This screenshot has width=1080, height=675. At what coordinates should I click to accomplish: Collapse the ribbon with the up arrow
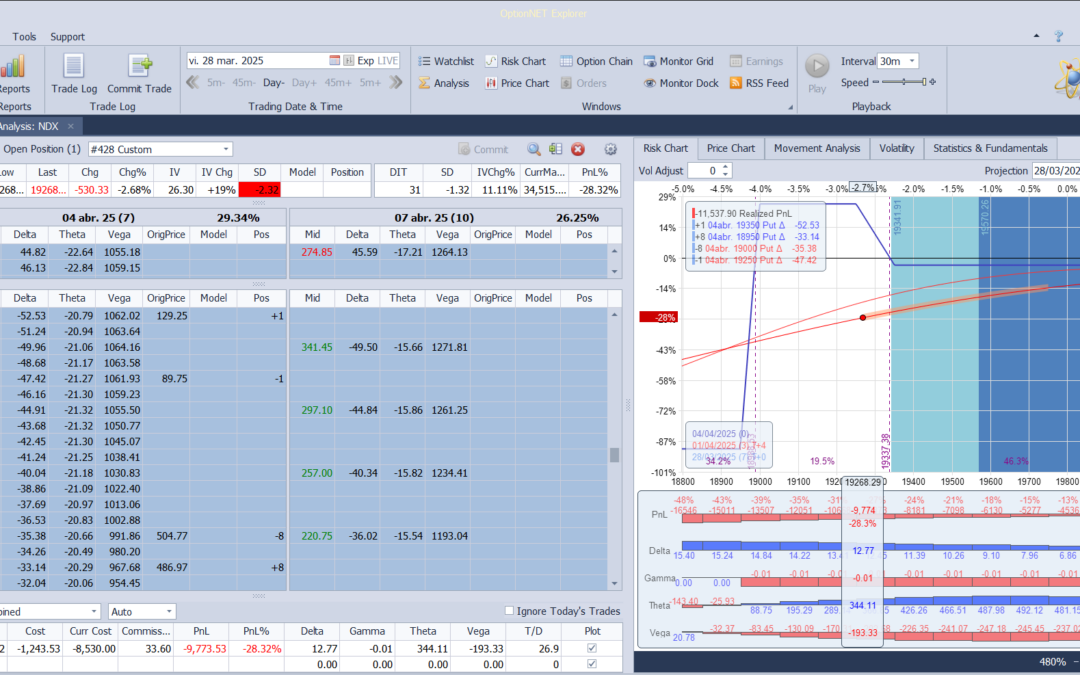1037,36
